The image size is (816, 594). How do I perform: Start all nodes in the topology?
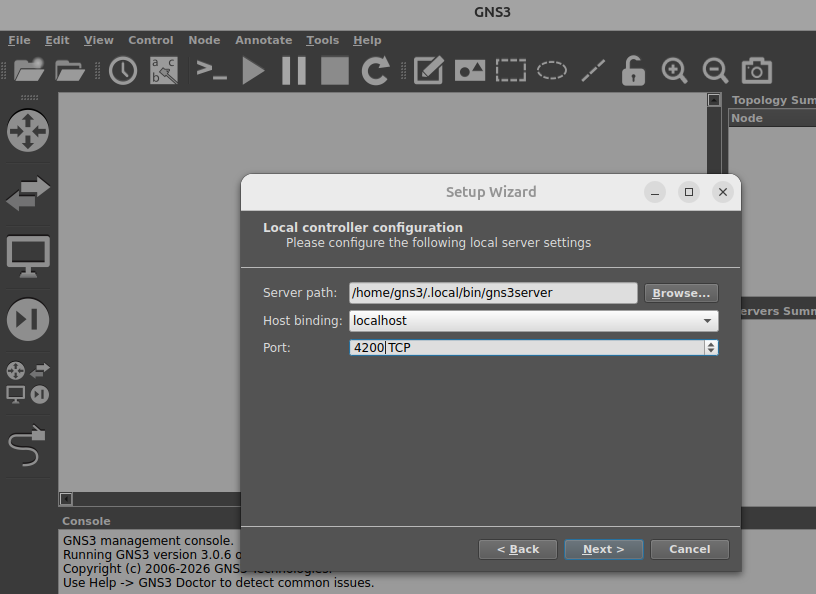pos(253,70)
